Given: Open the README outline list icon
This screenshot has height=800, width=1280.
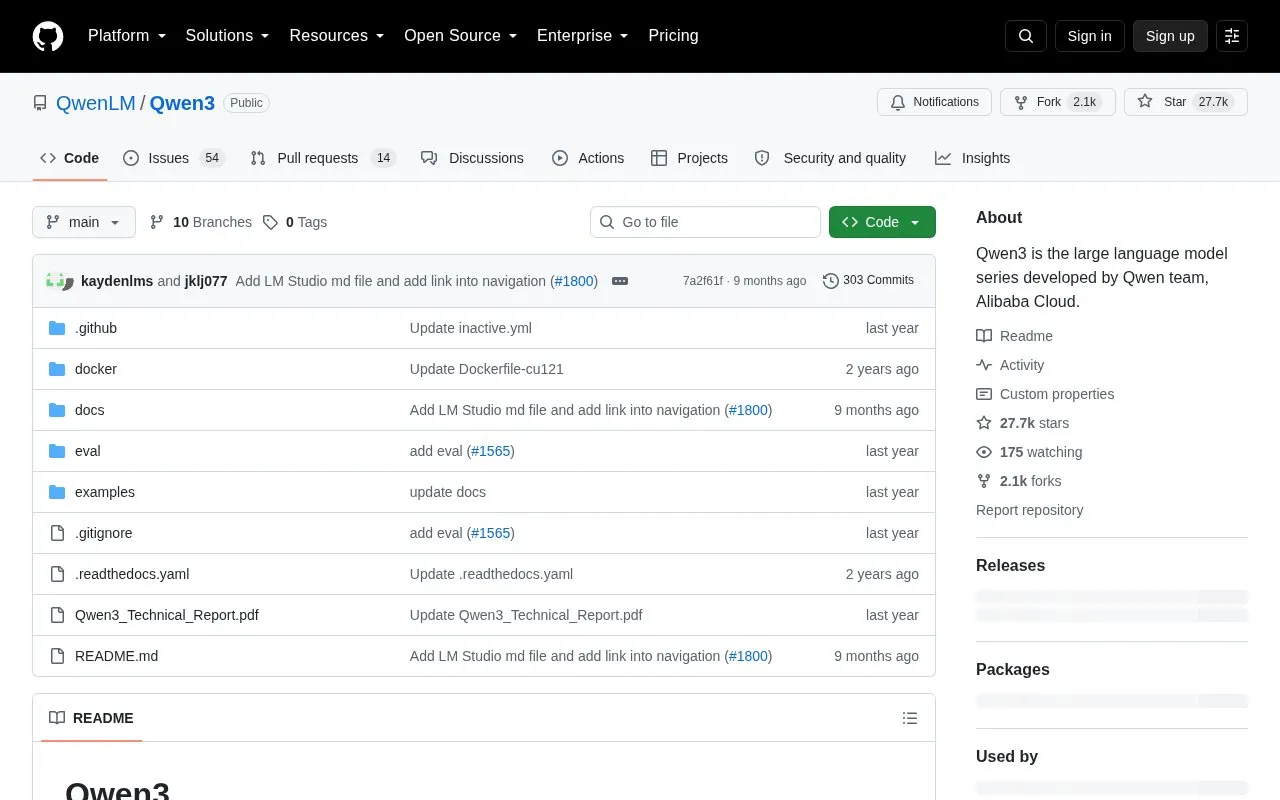Looking at the screenshot, I should (x=910, y=718).
